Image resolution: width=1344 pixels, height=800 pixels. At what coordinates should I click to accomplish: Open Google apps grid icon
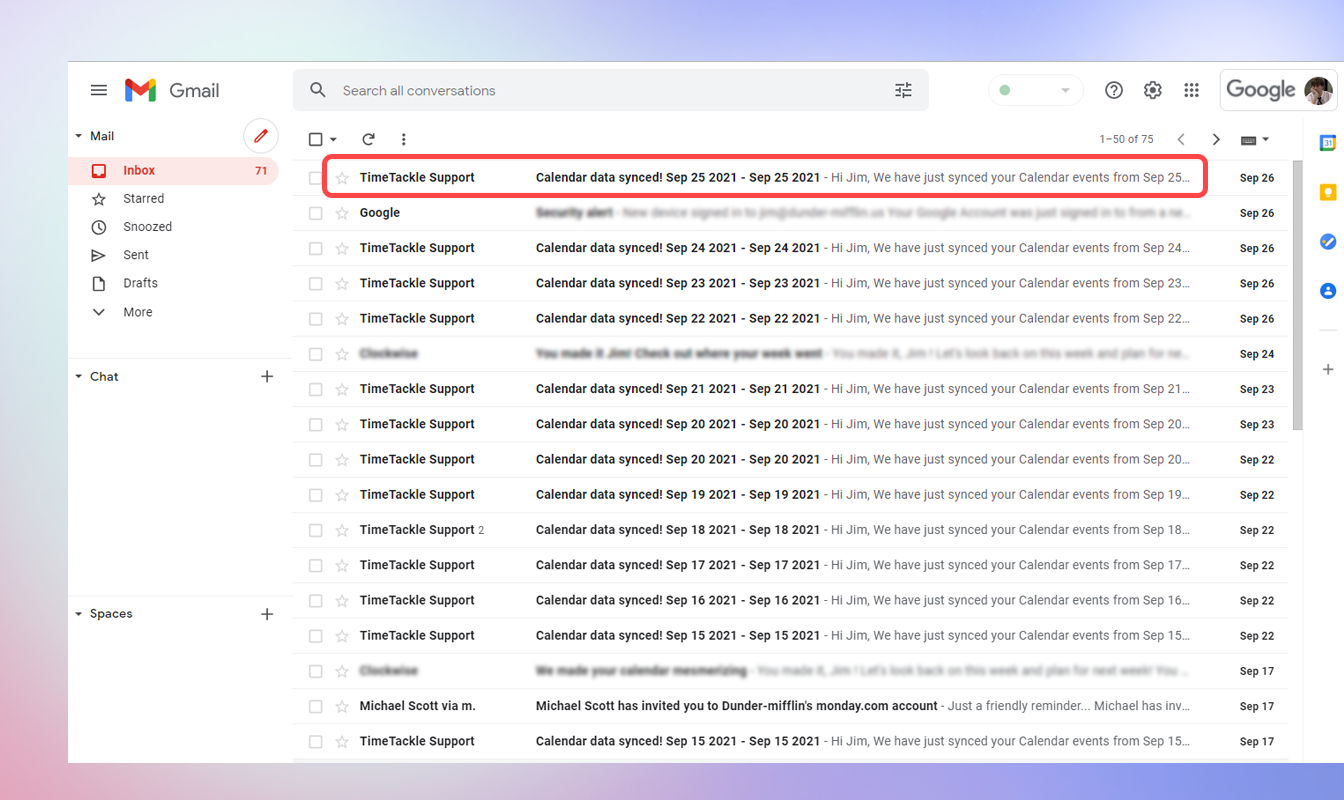(1191, 90)
